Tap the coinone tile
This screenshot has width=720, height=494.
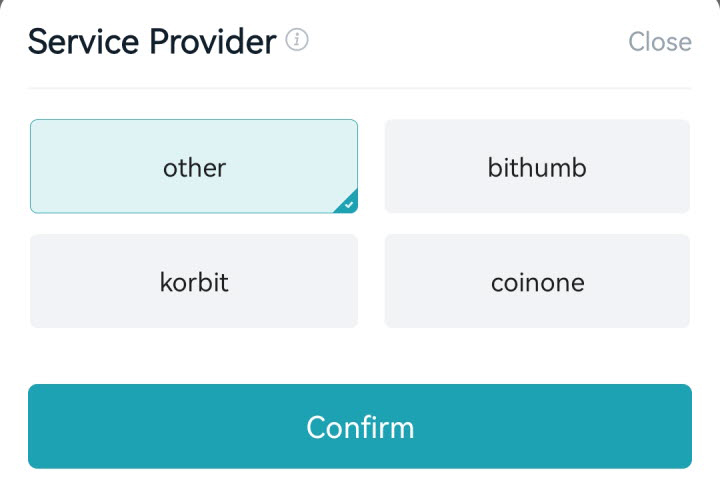tap(537, 281)
